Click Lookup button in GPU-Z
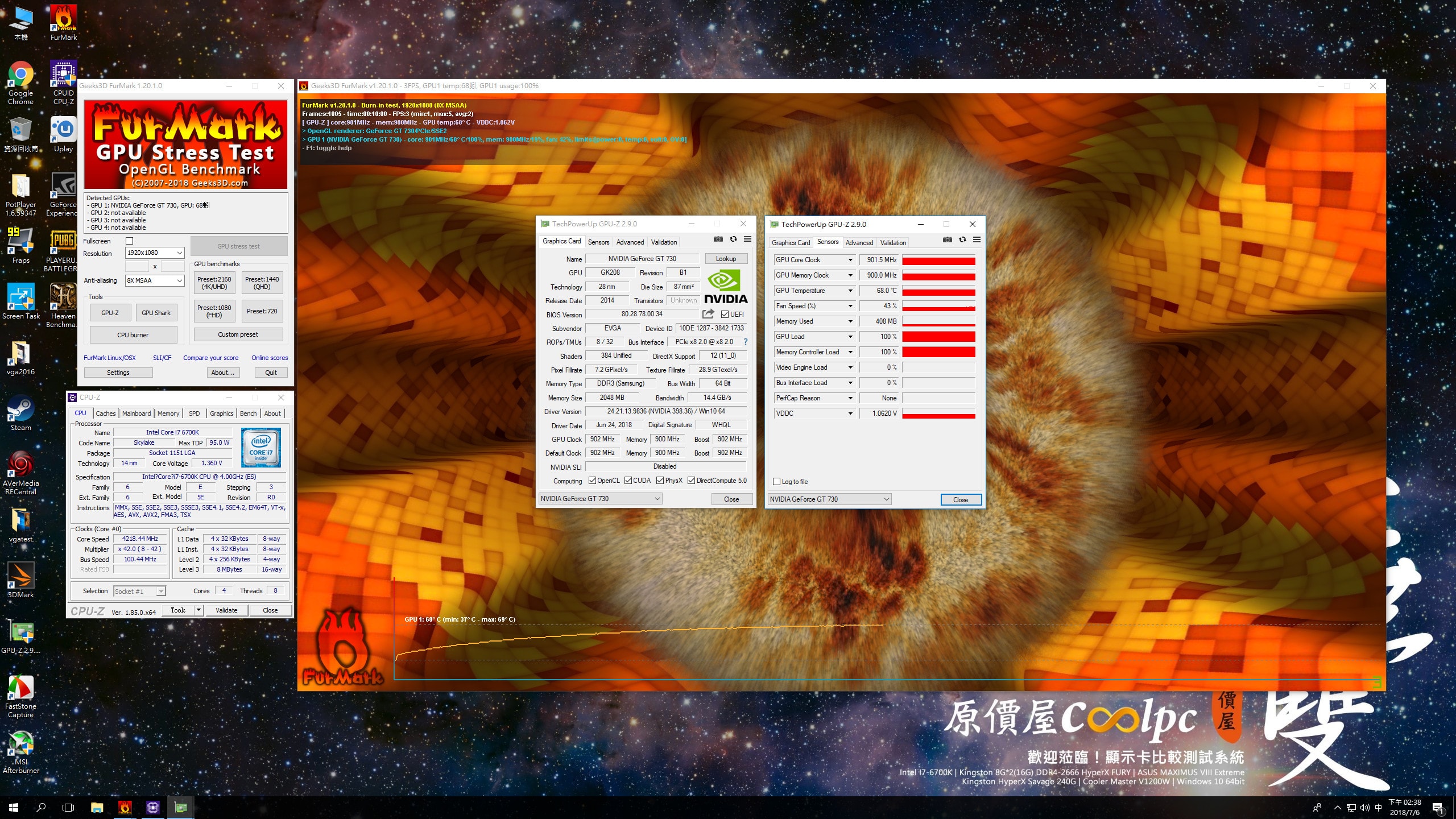Viewport: 1456px width, 819px height. tap(726, 259)
